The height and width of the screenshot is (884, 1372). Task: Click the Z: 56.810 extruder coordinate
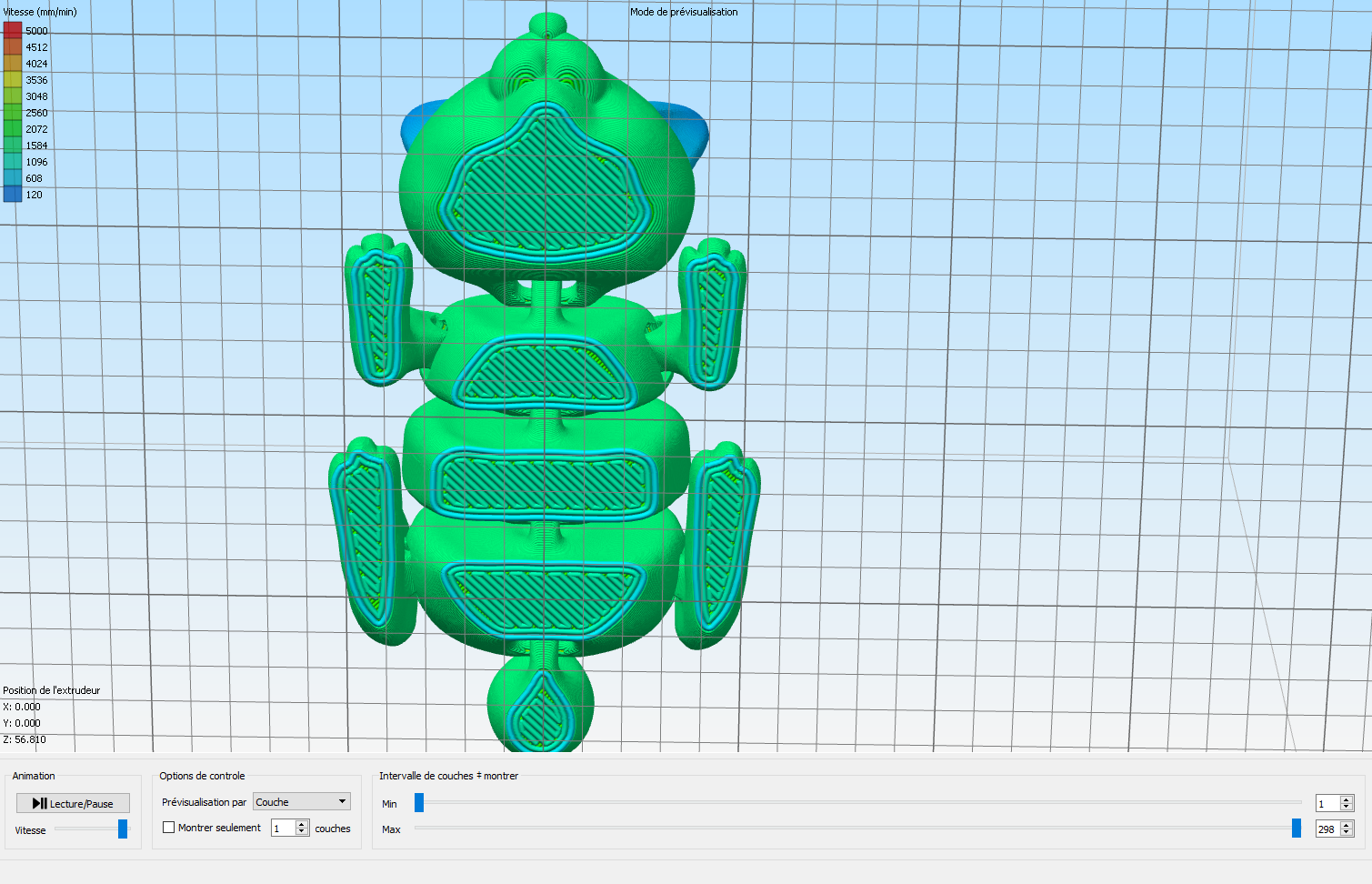tap(25, 739)
